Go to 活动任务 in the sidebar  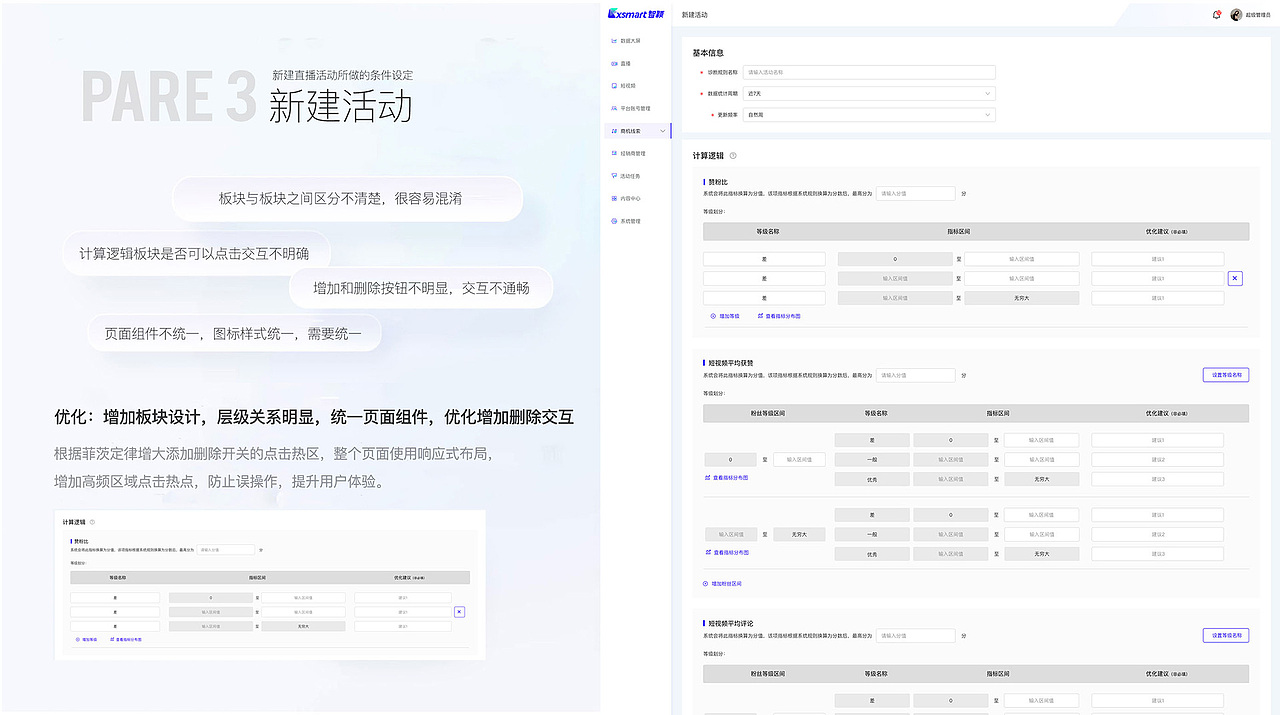(631, 176)
